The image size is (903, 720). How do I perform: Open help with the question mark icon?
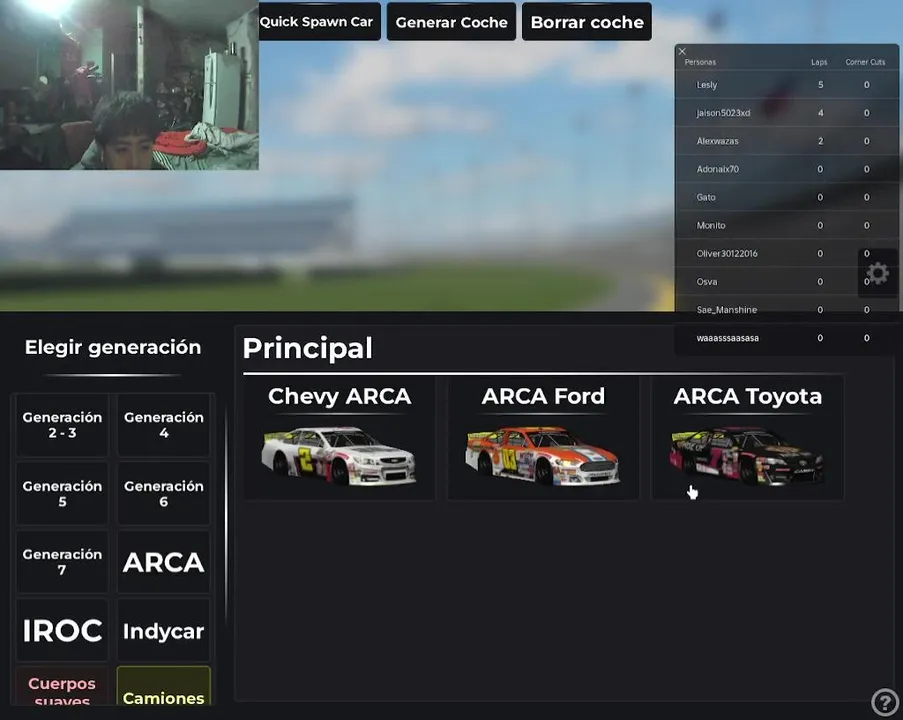[885, 702]
